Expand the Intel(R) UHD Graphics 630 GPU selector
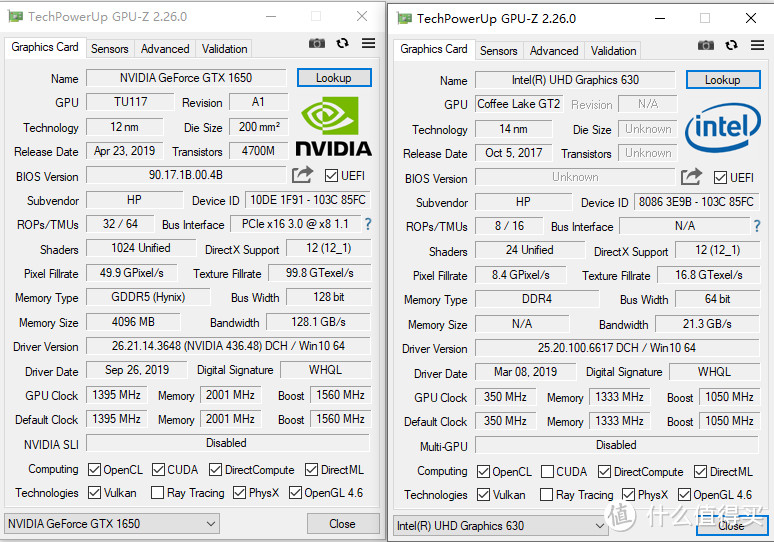 click(x=500, y=526)
